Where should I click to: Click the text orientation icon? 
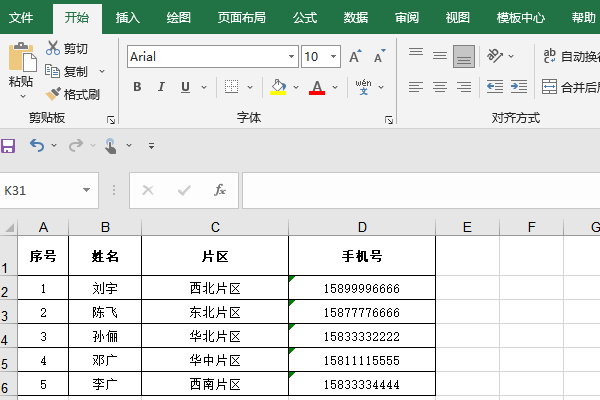pos(495,56)
